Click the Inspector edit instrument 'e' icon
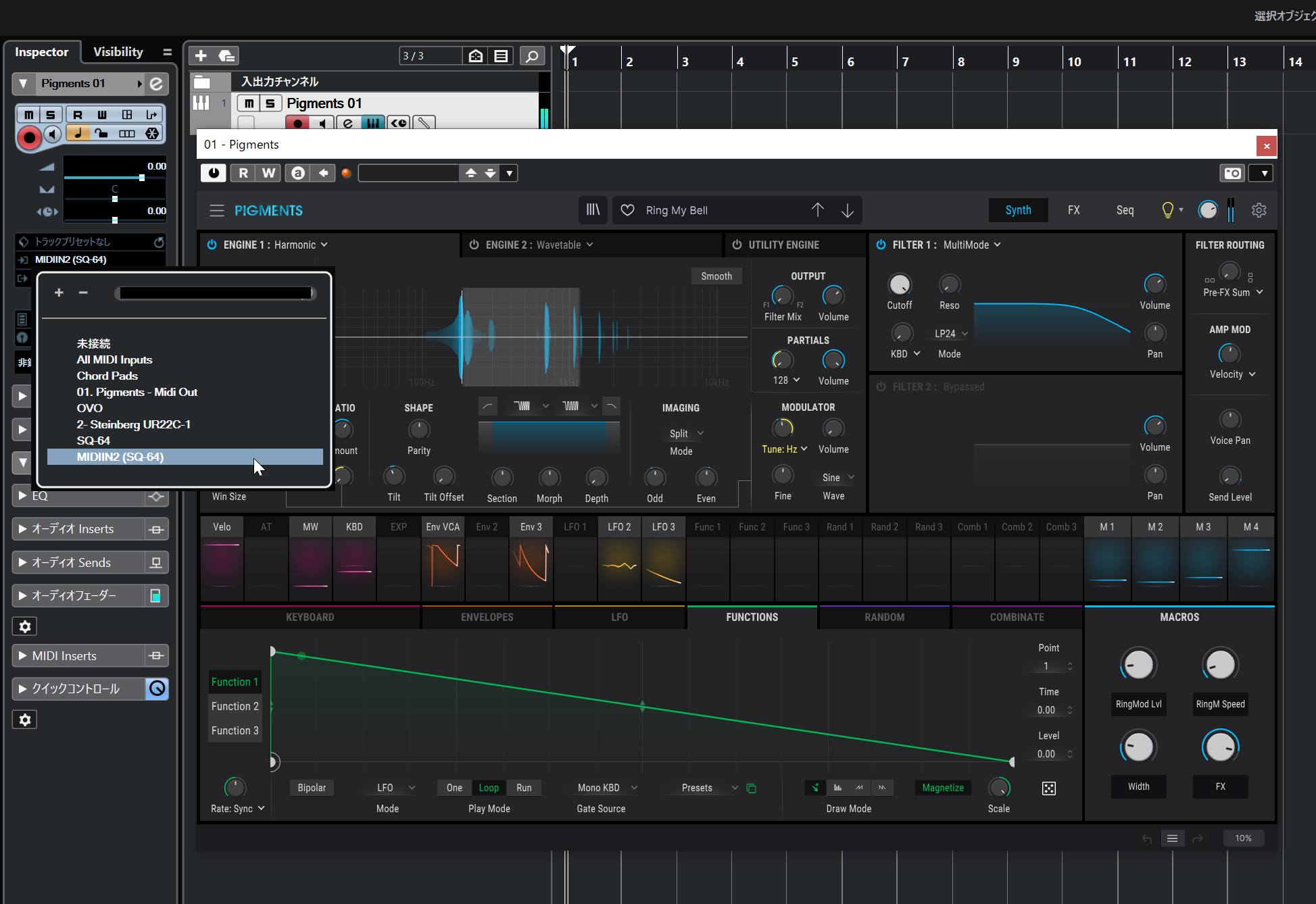The width and height of the screenshot is (1316, 904). pyautogui.click(x=157, y=84)
